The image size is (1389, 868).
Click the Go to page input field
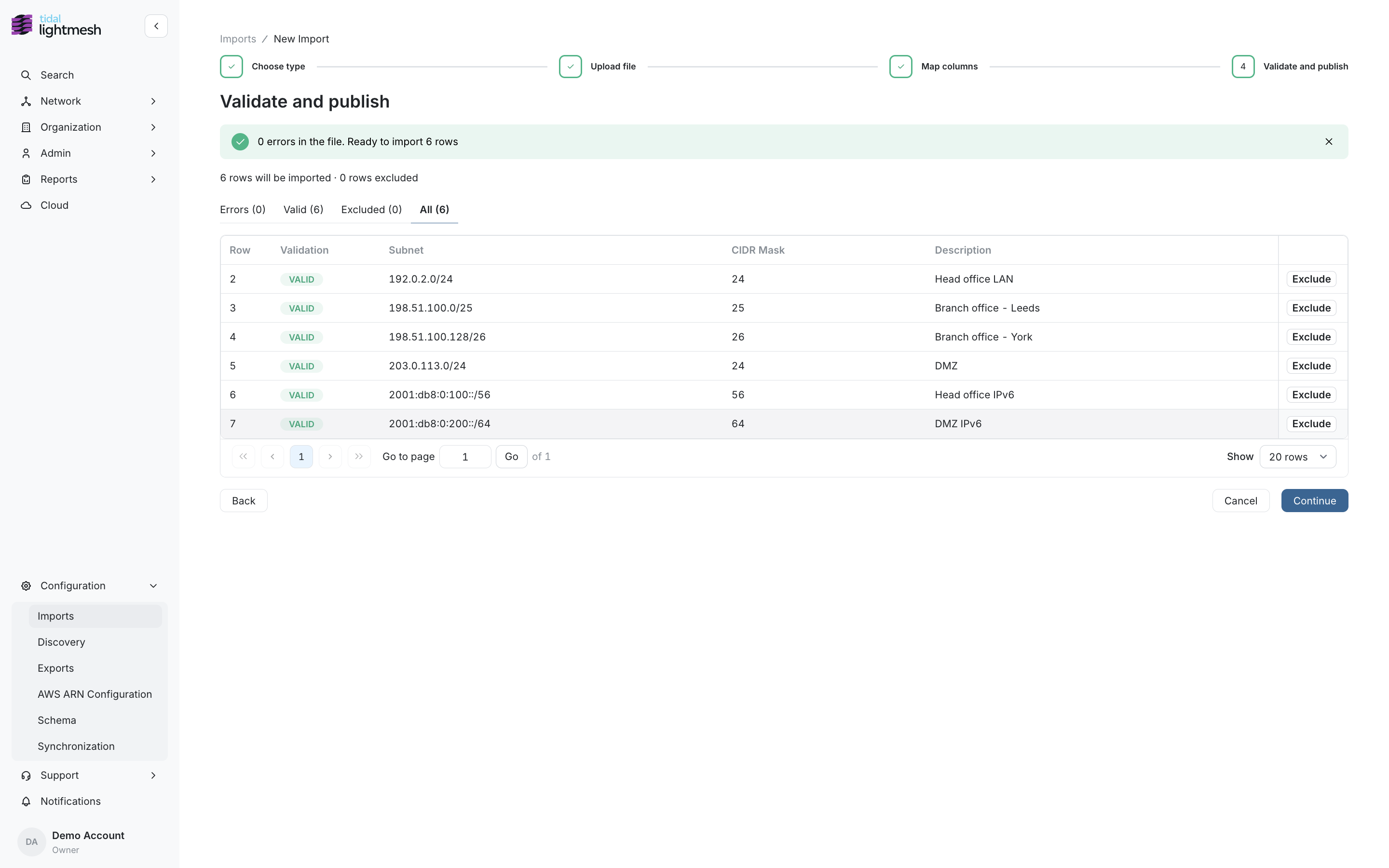[x=465, y=456]
